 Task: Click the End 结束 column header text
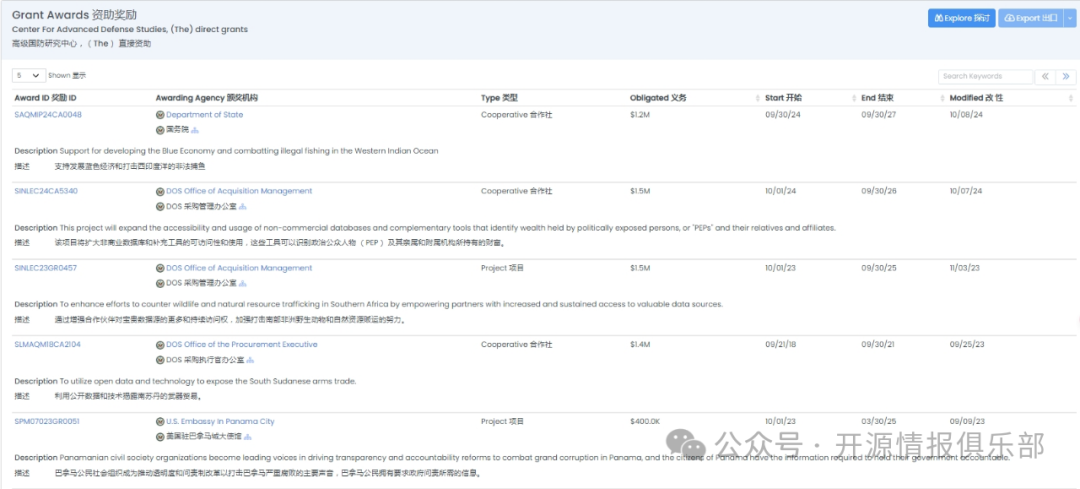[878, 98]
